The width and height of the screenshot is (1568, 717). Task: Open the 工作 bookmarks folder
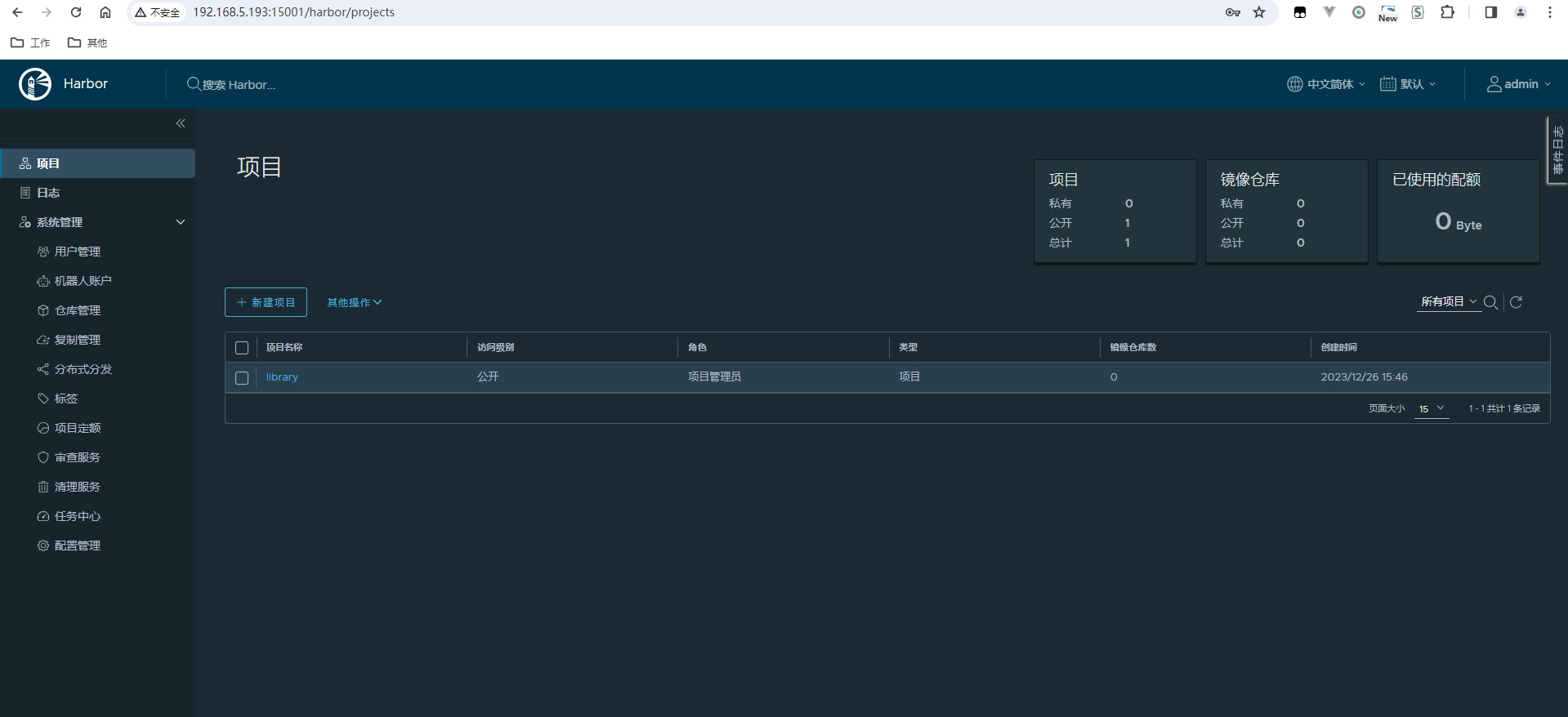30,42
